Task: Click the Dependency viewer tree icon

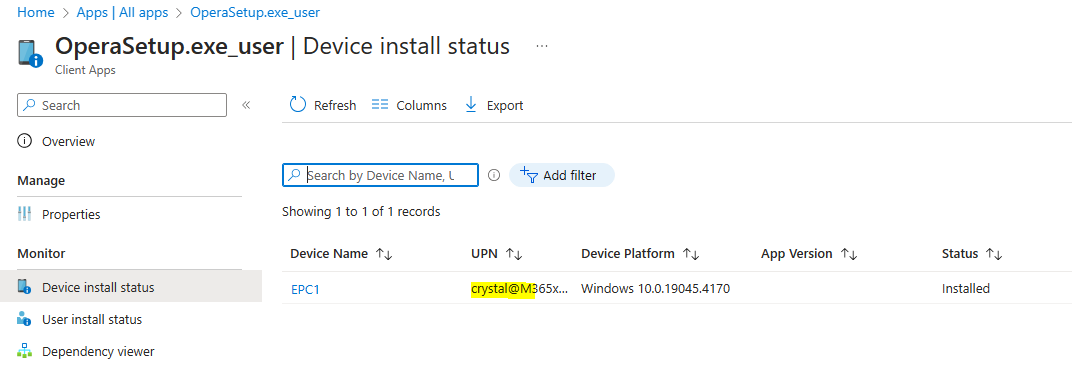Action: click(x=25, y=351)
